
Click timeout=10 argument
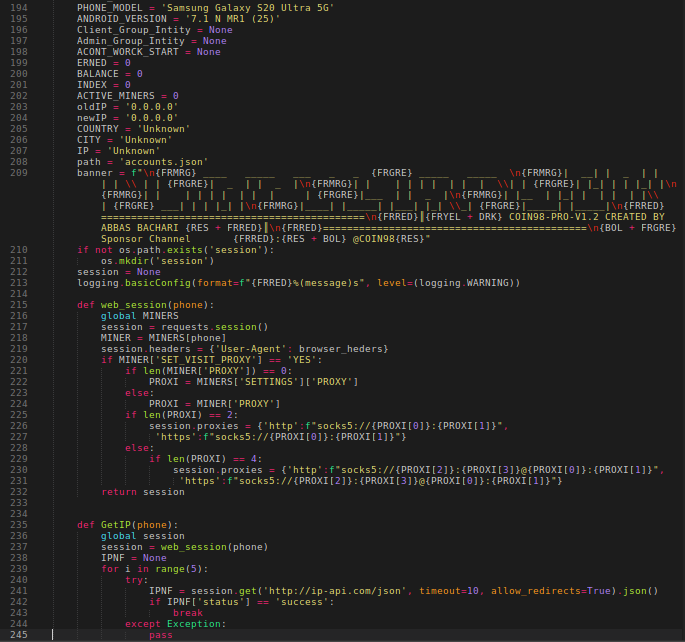(x=449, y=591)
